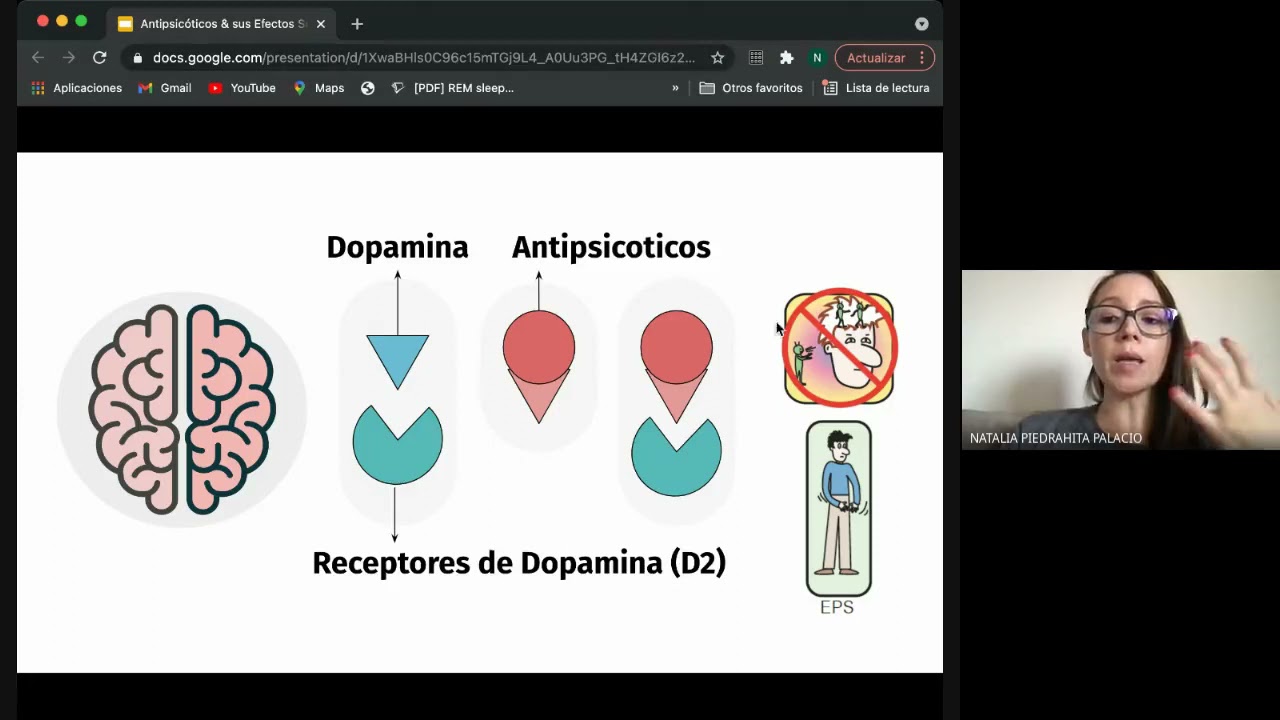
Task: Click the brain illustration on slide
Action: click(x=181, y=409)
